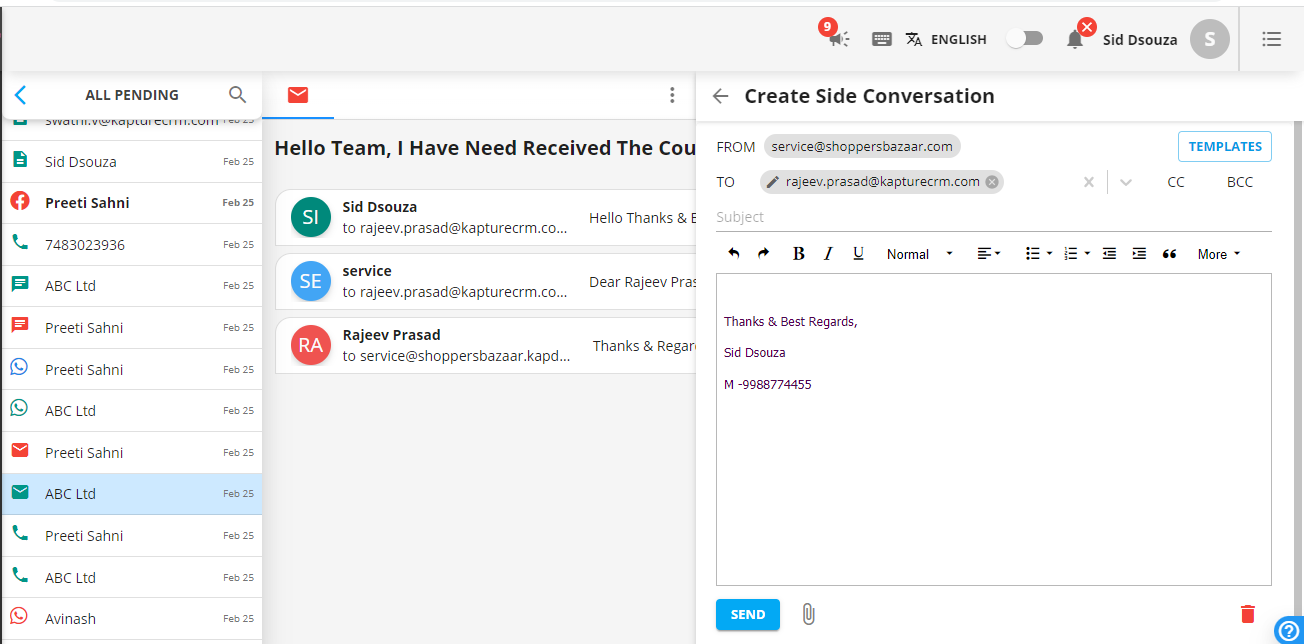The image size is (1304, 644).
Task: Open the TEMPLATES button
Action: tap(1225, 146)
